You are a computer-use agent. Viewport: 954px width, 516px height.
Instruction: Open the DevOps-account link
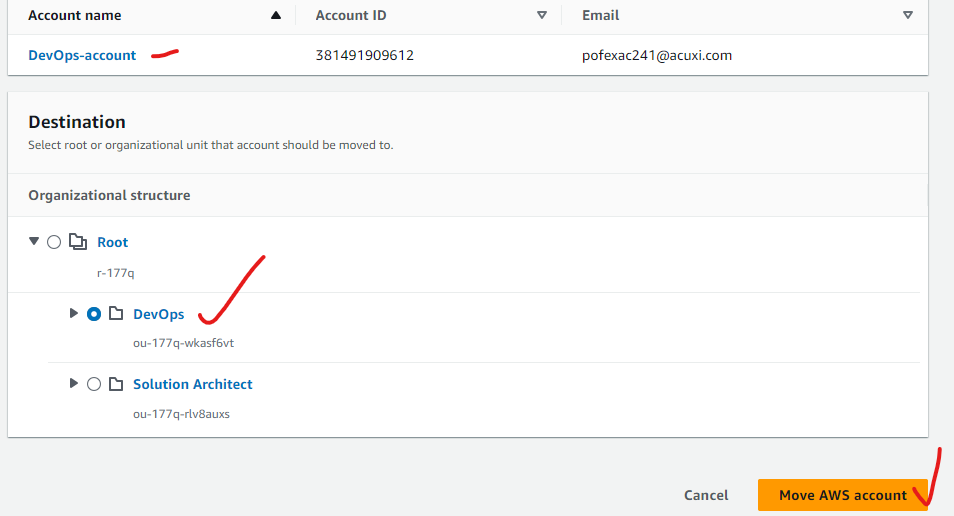tap(82, 56)
